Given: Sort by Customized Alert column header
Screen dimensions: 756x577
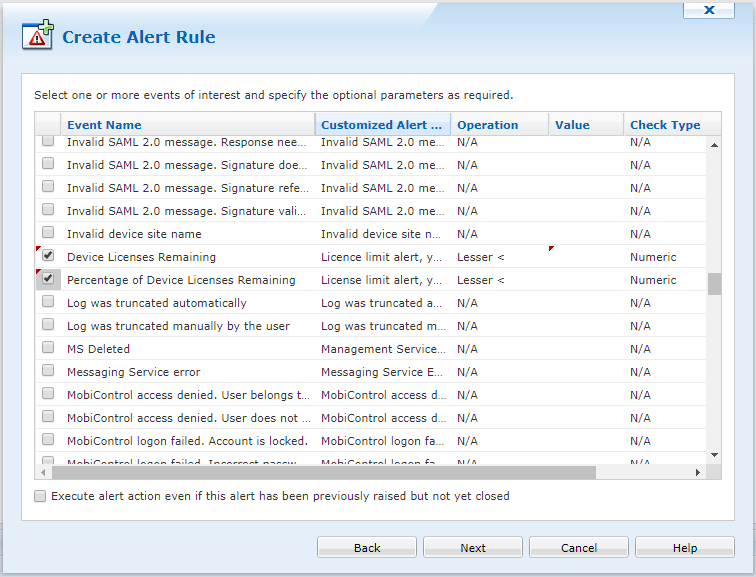Looking at the screenshot, I should click(382, 125).
